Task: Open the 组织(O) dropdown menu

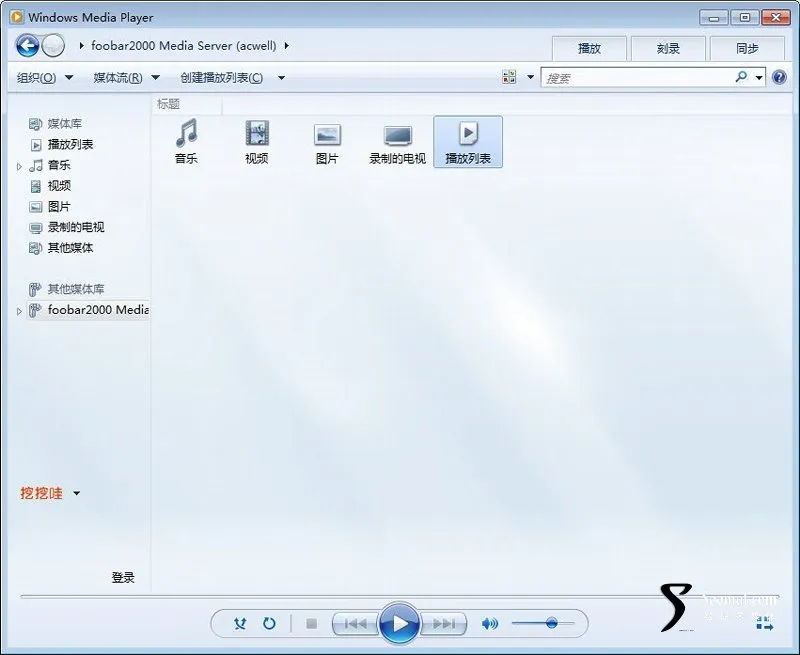Action: (45, 78)
